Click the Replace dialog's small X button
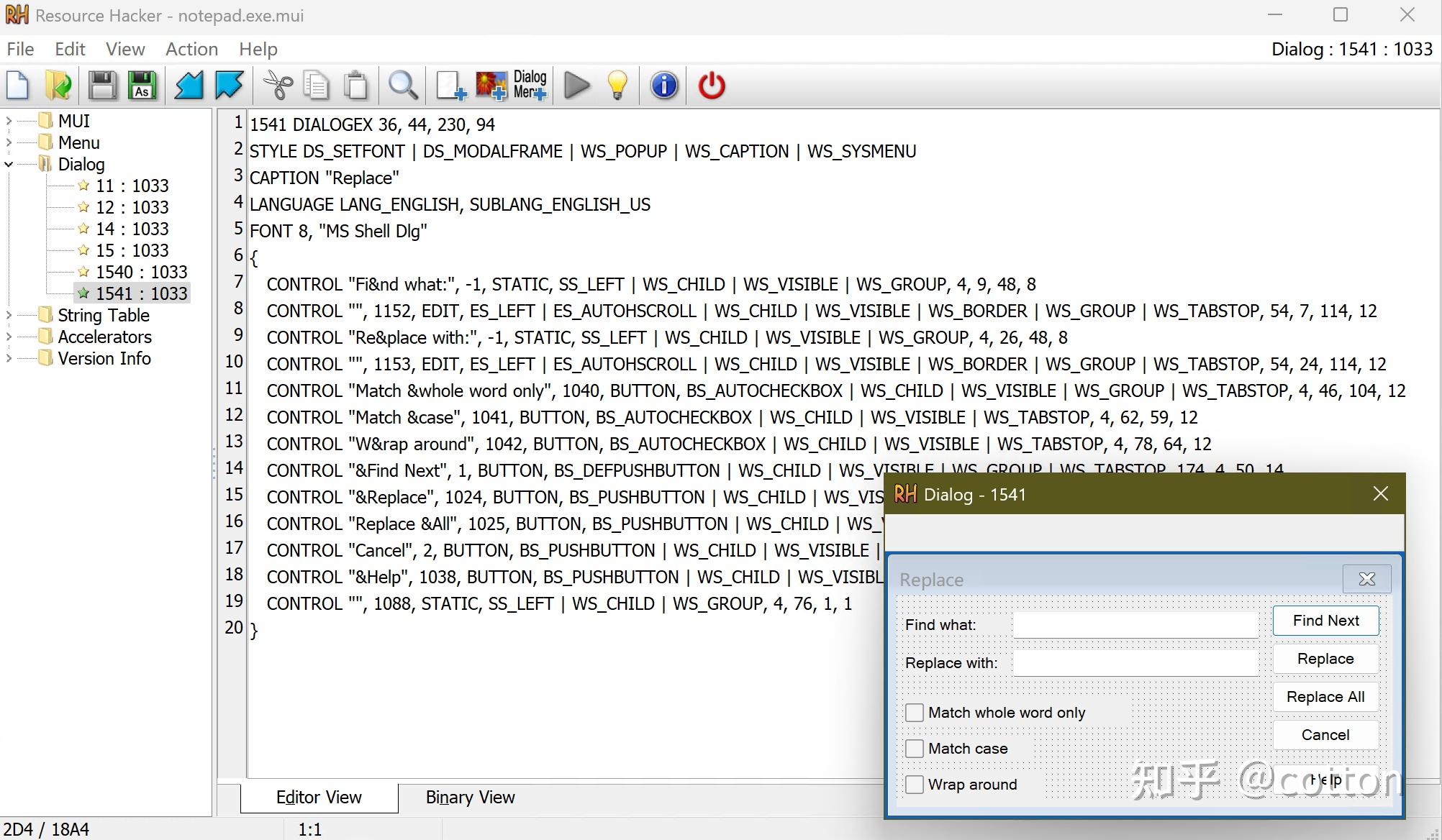The width and height of the screenshot is (1442, 840). (1366, 579)
